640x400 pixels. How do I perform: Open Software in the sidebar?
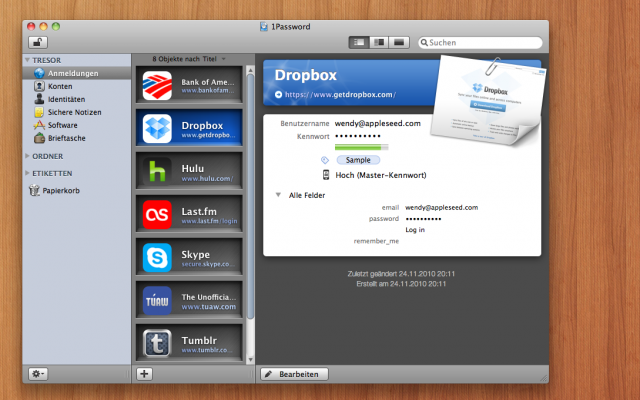77,125
